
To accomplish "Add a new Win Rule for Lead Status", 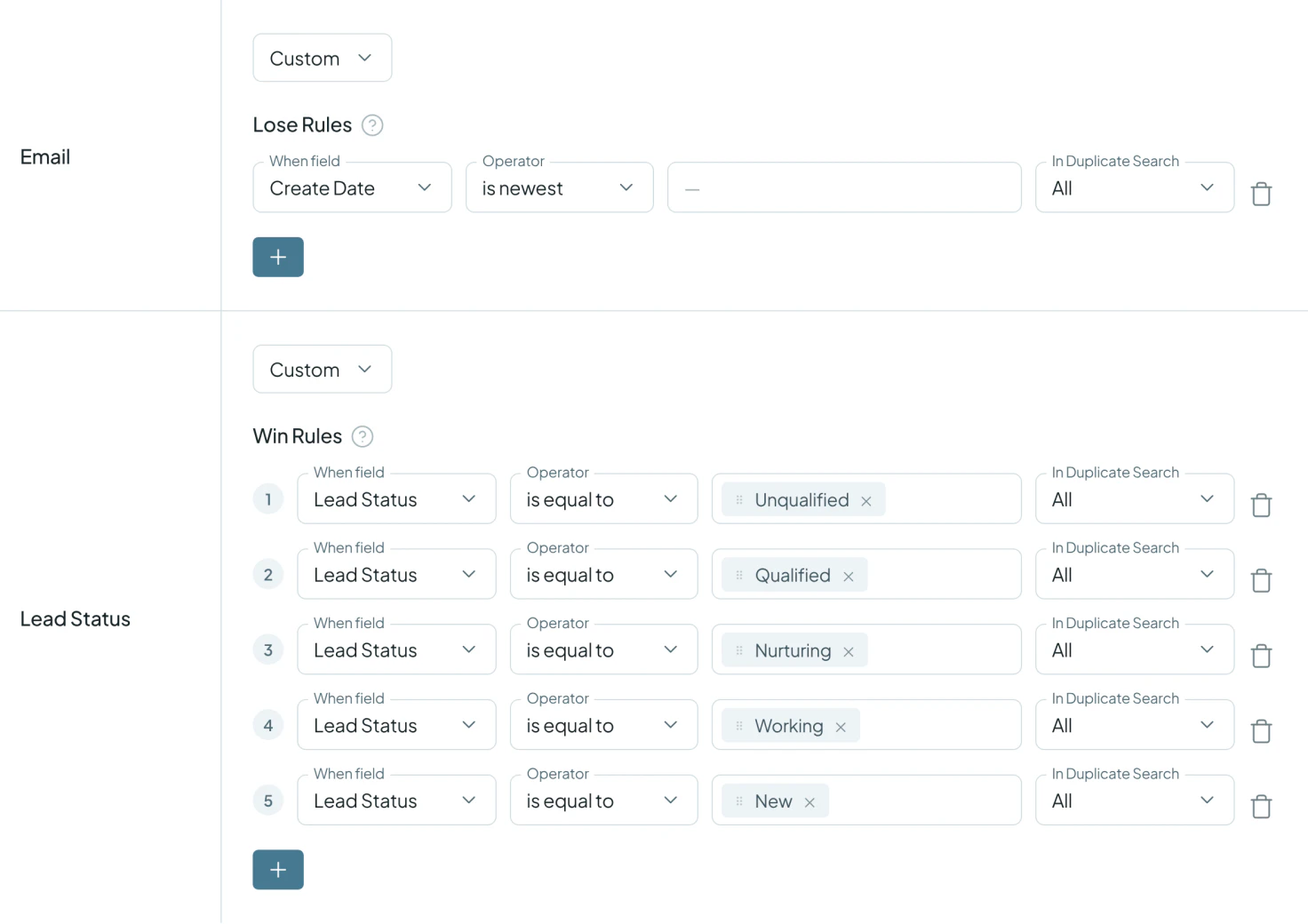I will point(278,870).
